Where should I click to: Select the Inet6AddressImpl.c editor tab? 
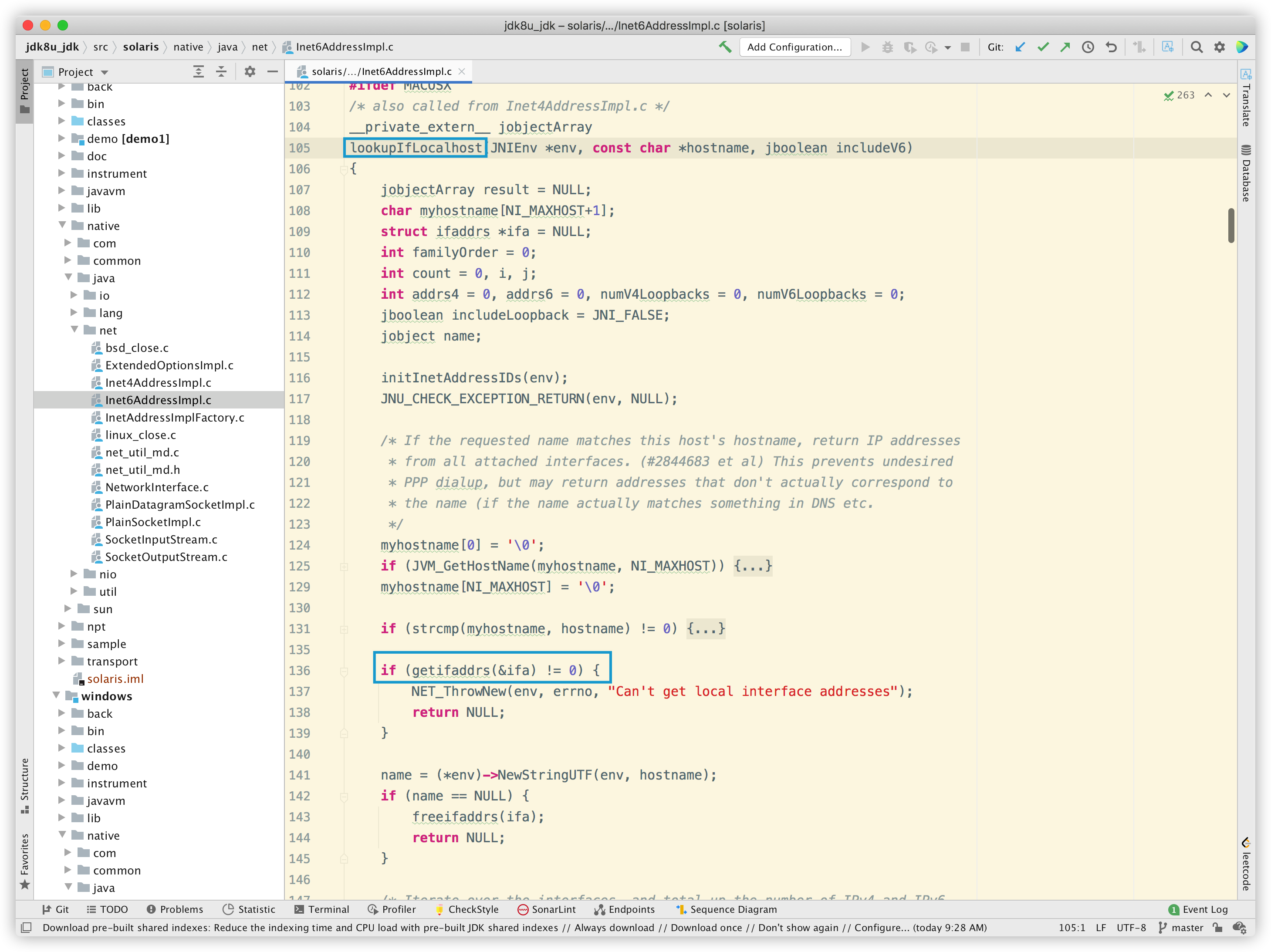pos(380,71)
